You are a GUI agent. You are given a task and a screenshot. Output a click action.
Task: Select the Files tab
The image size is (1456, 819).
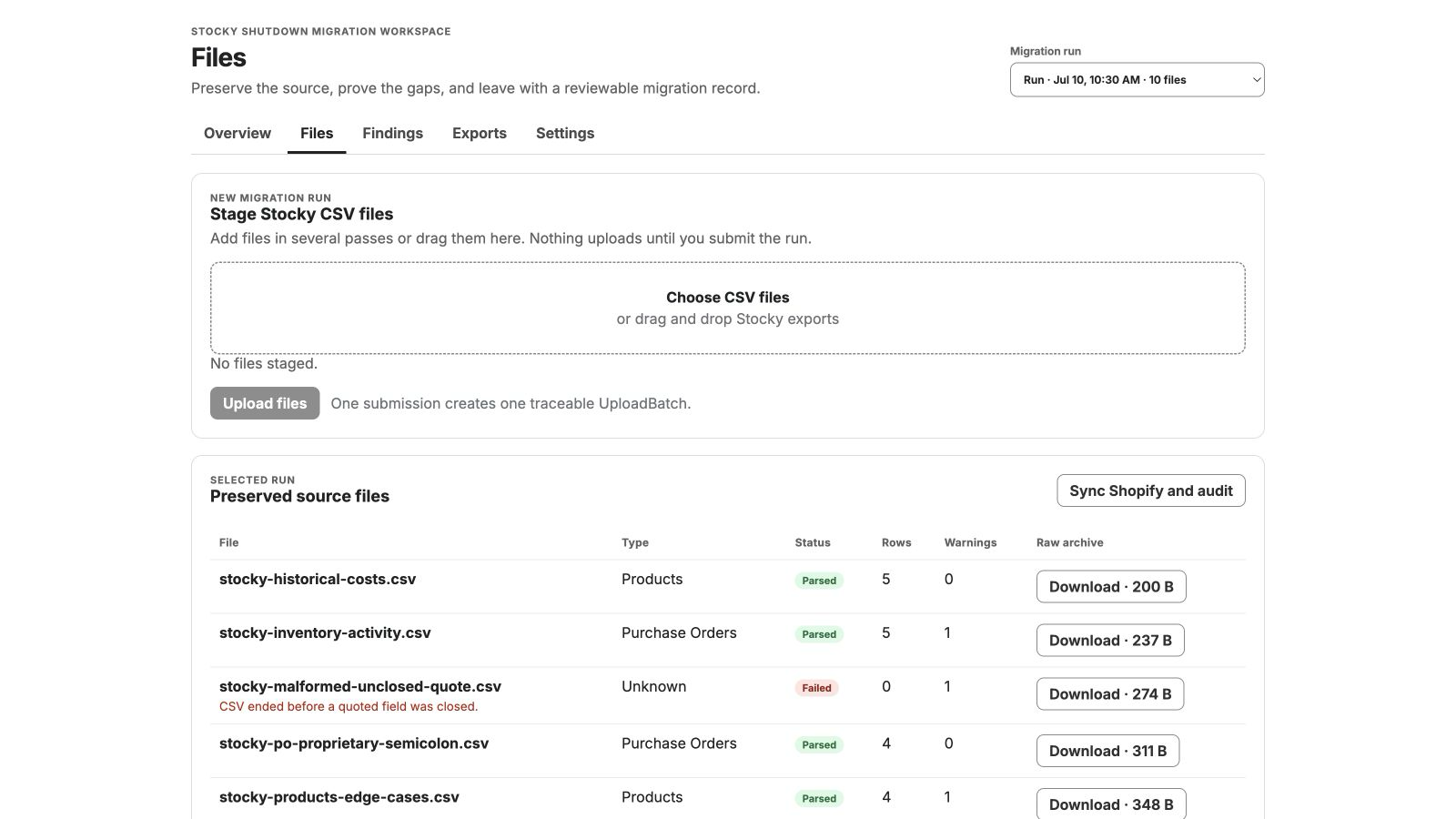pyautogui.click(x=317, y=133)
